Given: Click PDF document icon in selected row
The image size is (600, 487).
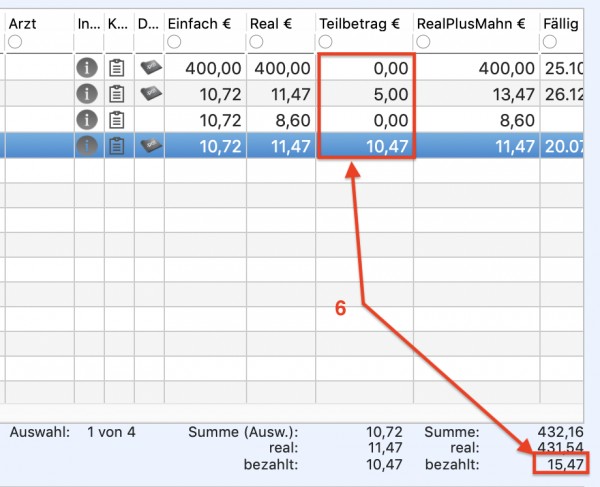Looking at the screenshot, I should pos(151,145).
